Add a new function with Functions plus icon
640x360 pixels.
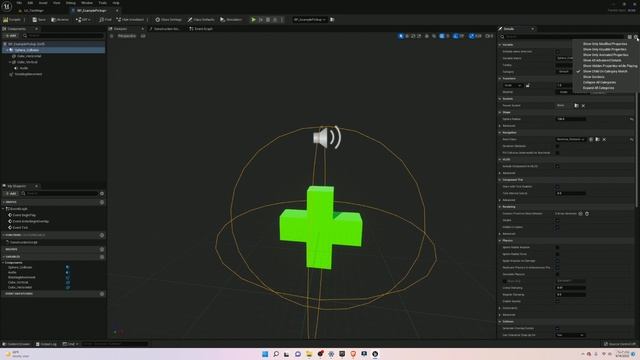pyautogui.click(x=102, y=235)
